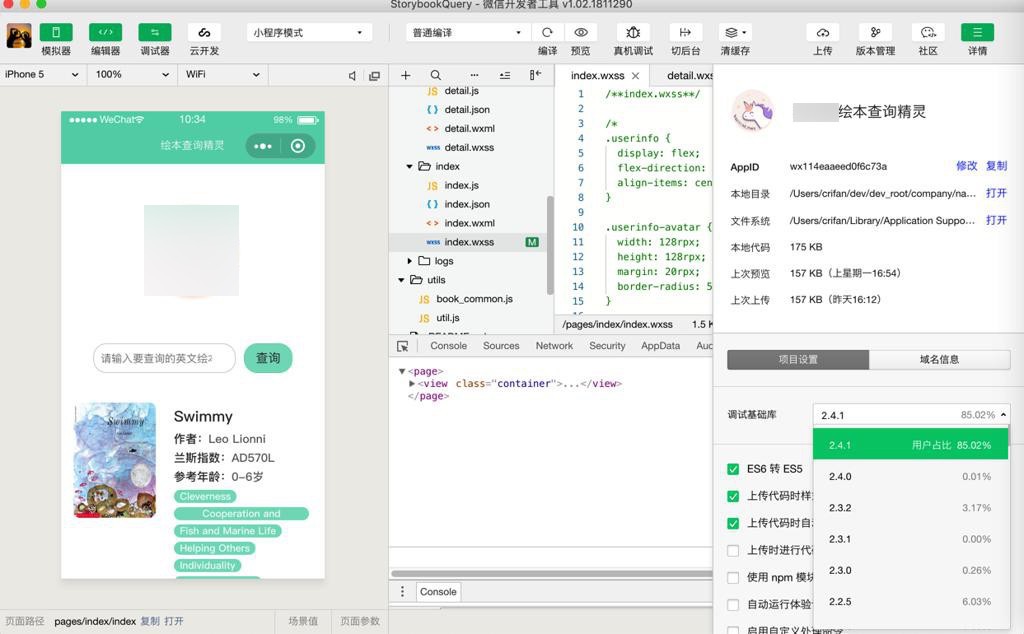Select the 项目设置 tab
This screenshot has height=634, width=1024.
(798, 360)
